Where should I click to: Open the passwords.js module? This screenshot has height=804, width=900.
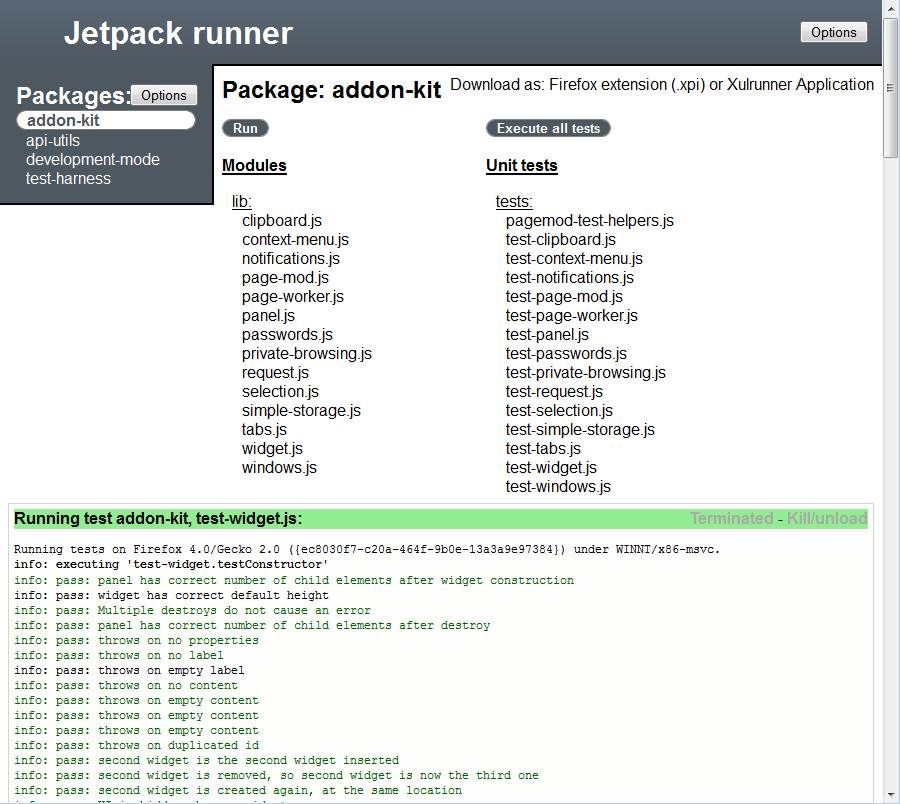[288, 334]
